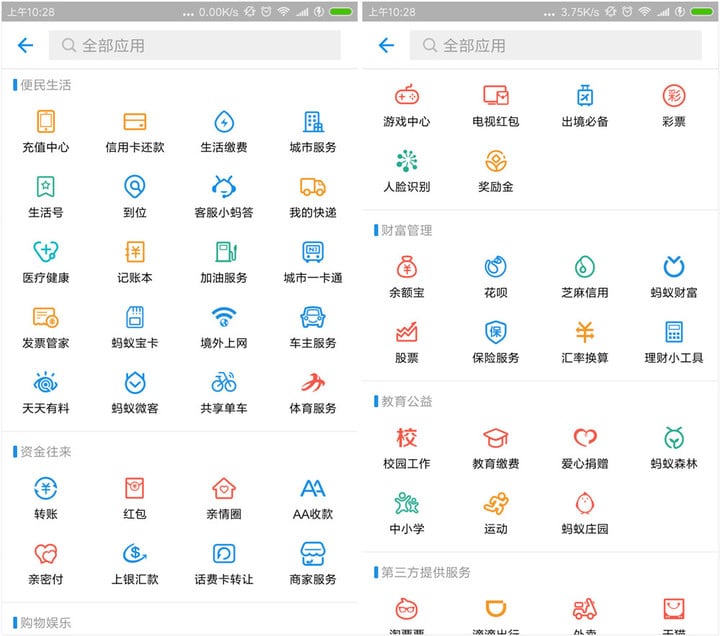Image resolution: width=720 pixels, height=636 pixels.
Task: Open the 滴滴出行 ride service icon
Action: pyautogui.click(x=495, y=609)
